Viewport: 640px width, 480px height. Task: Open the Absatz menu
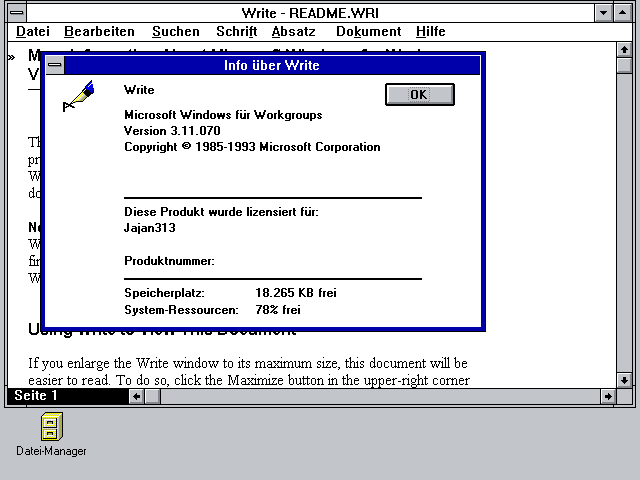pyautogui.click(x=293, y=31)
